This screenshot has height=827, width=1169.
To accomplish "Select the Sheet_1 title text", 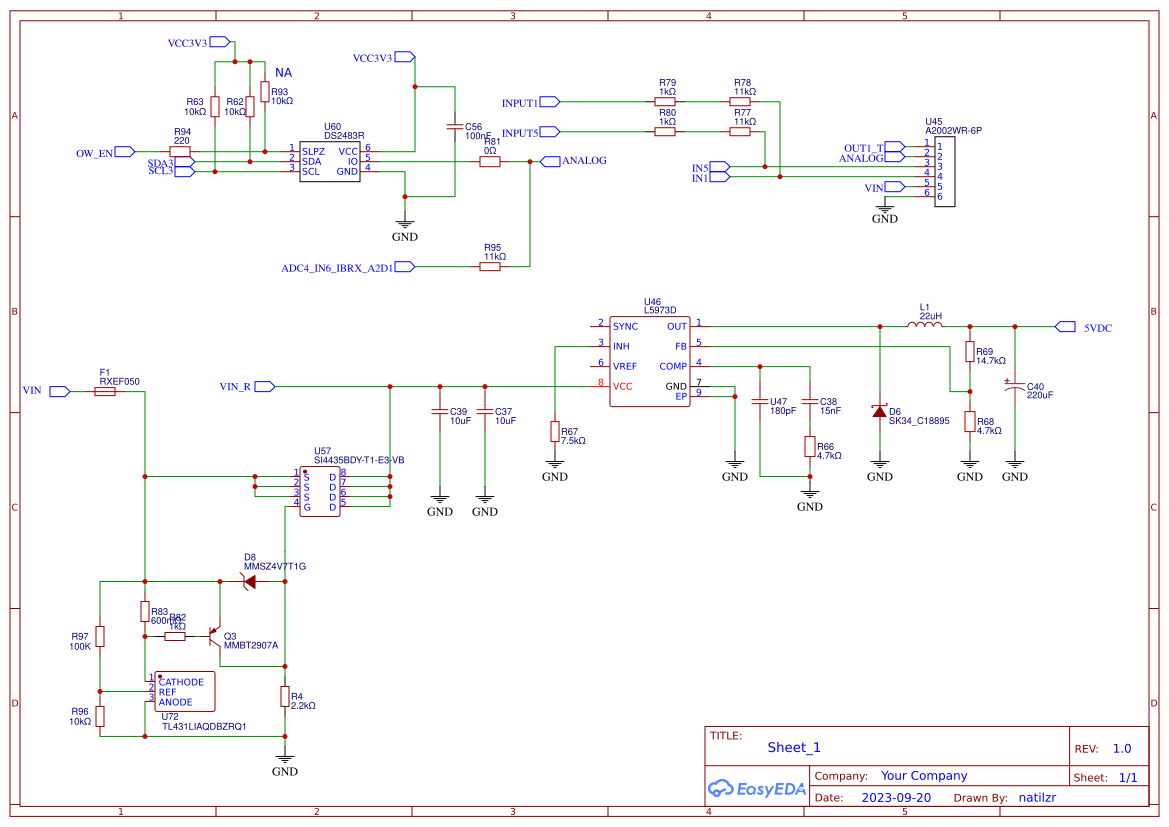I will (x=794, y=747).
